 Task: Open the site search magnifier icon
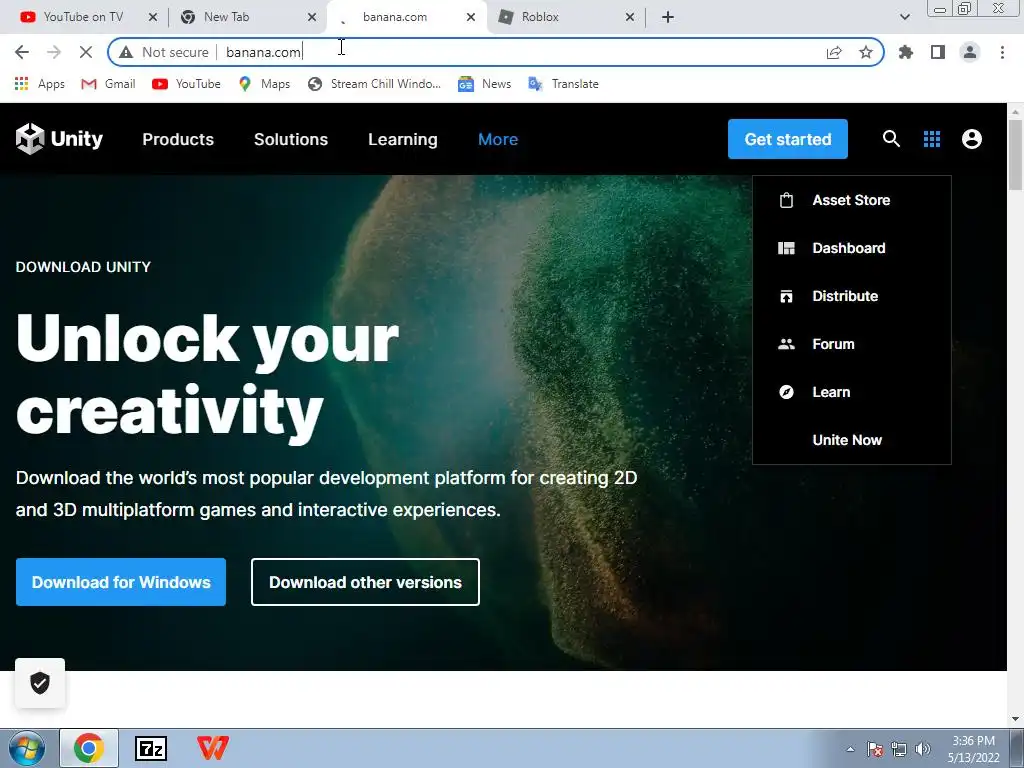pyautogui.click(x=891, y=138)
